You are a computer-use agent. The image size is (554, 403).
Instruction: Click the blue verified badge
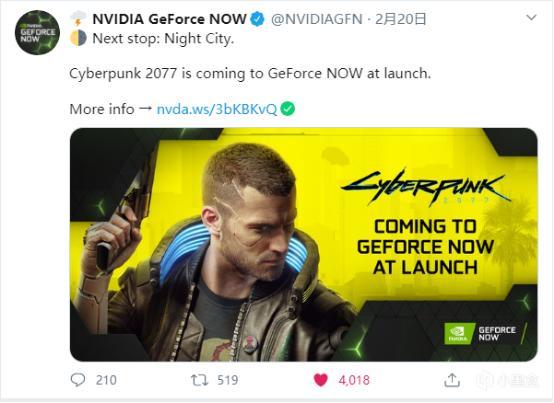[x=258, y=19]
